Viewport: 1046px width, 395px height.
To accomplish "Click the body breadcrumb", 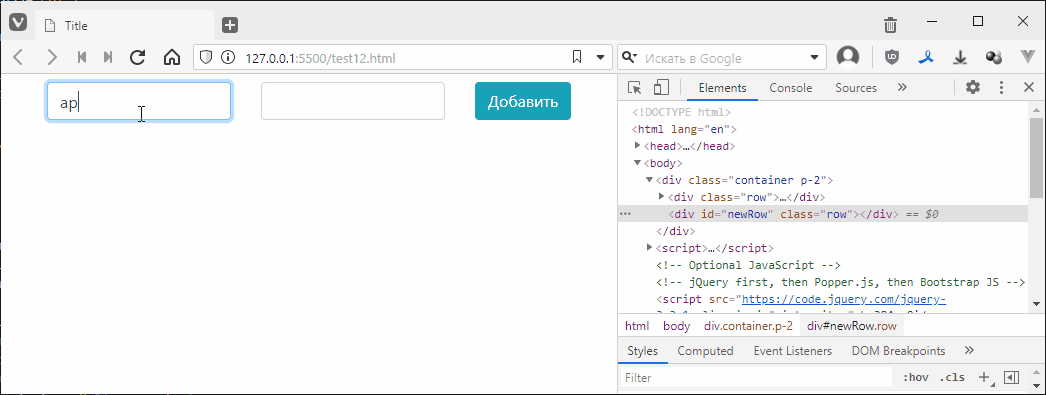I will 676,326.
